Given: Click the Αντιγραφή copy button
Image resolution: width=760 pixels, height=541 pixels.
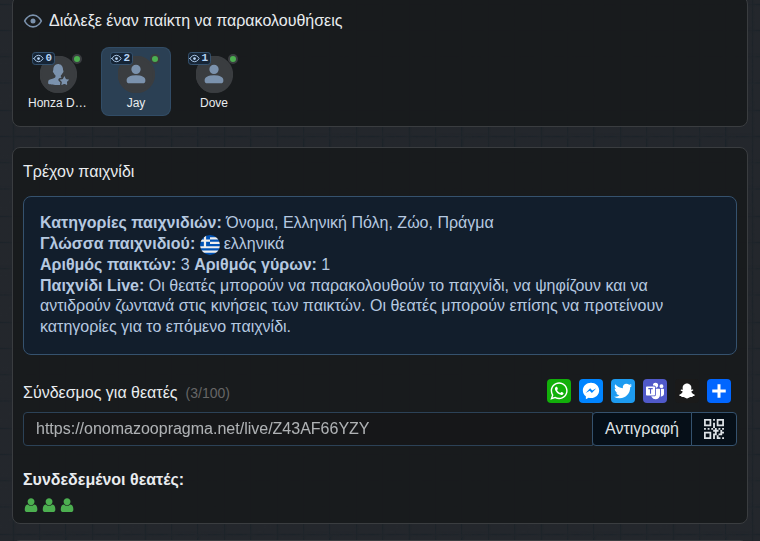Looking at the screenshot, I should (x=642, y=429).
